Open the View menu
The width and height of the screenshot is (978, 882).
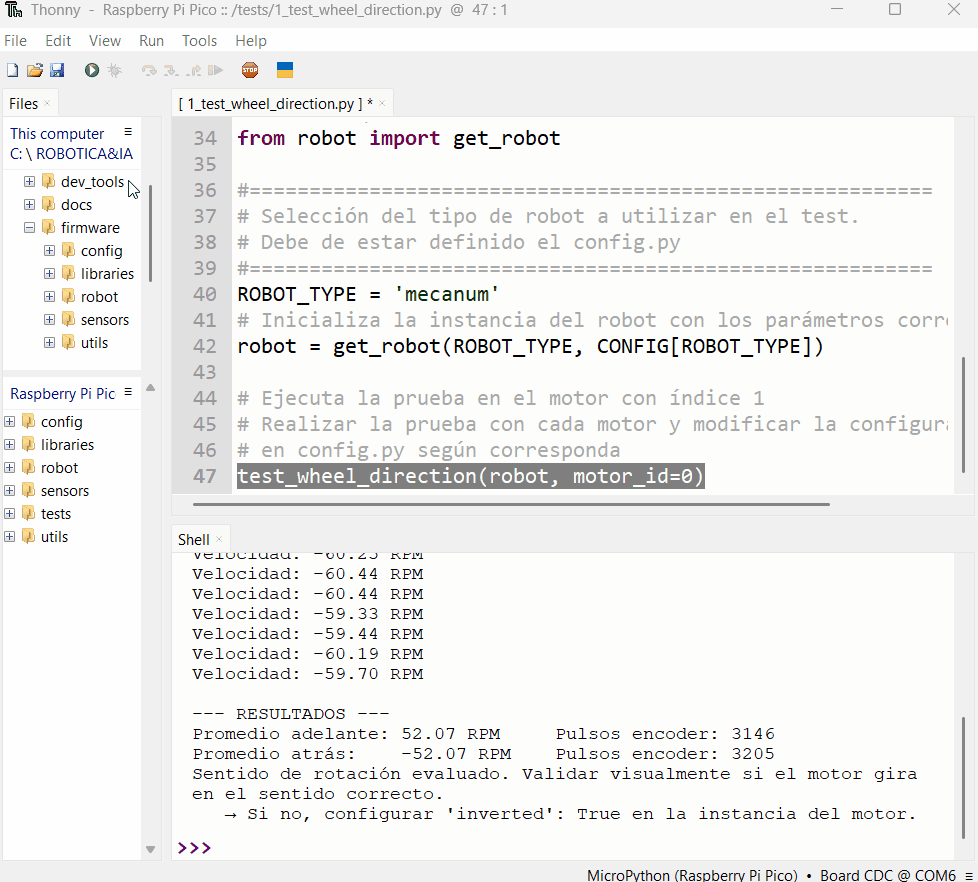point(105,41)
